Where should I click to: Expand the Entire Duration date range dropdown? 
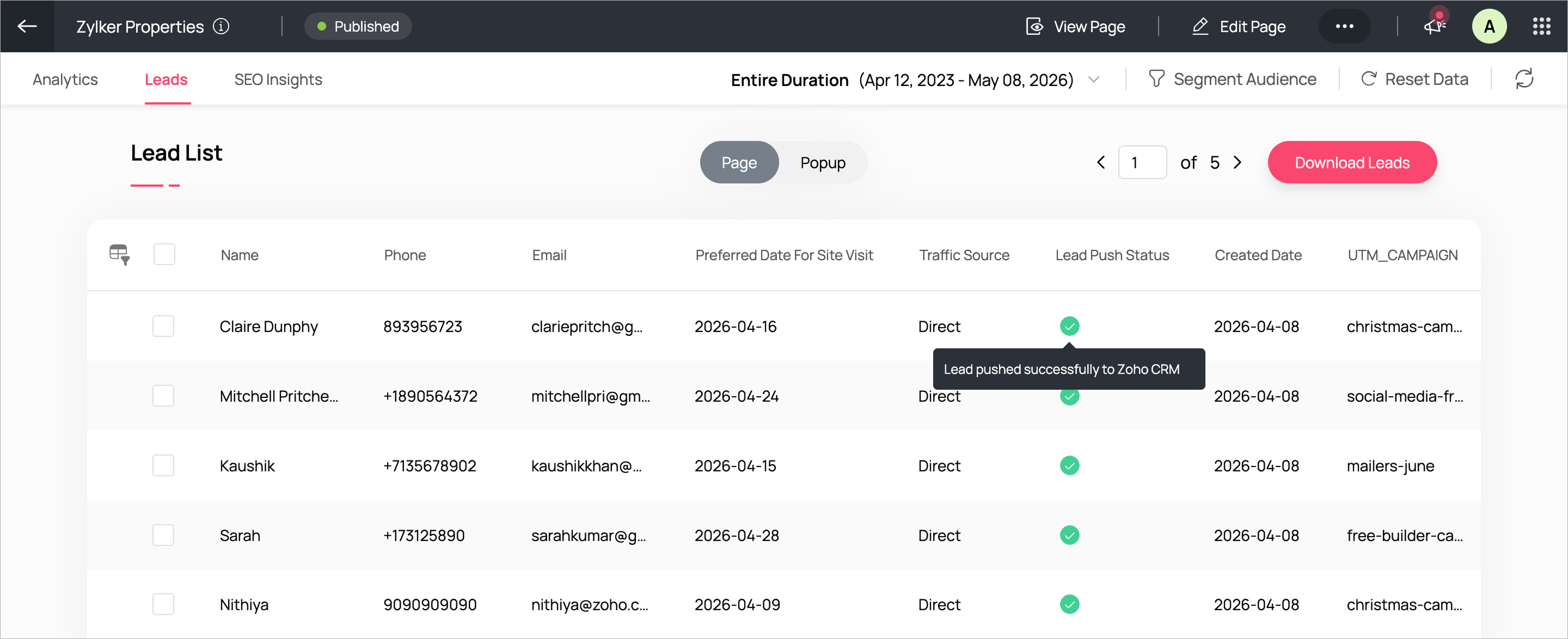[1093, 79]
